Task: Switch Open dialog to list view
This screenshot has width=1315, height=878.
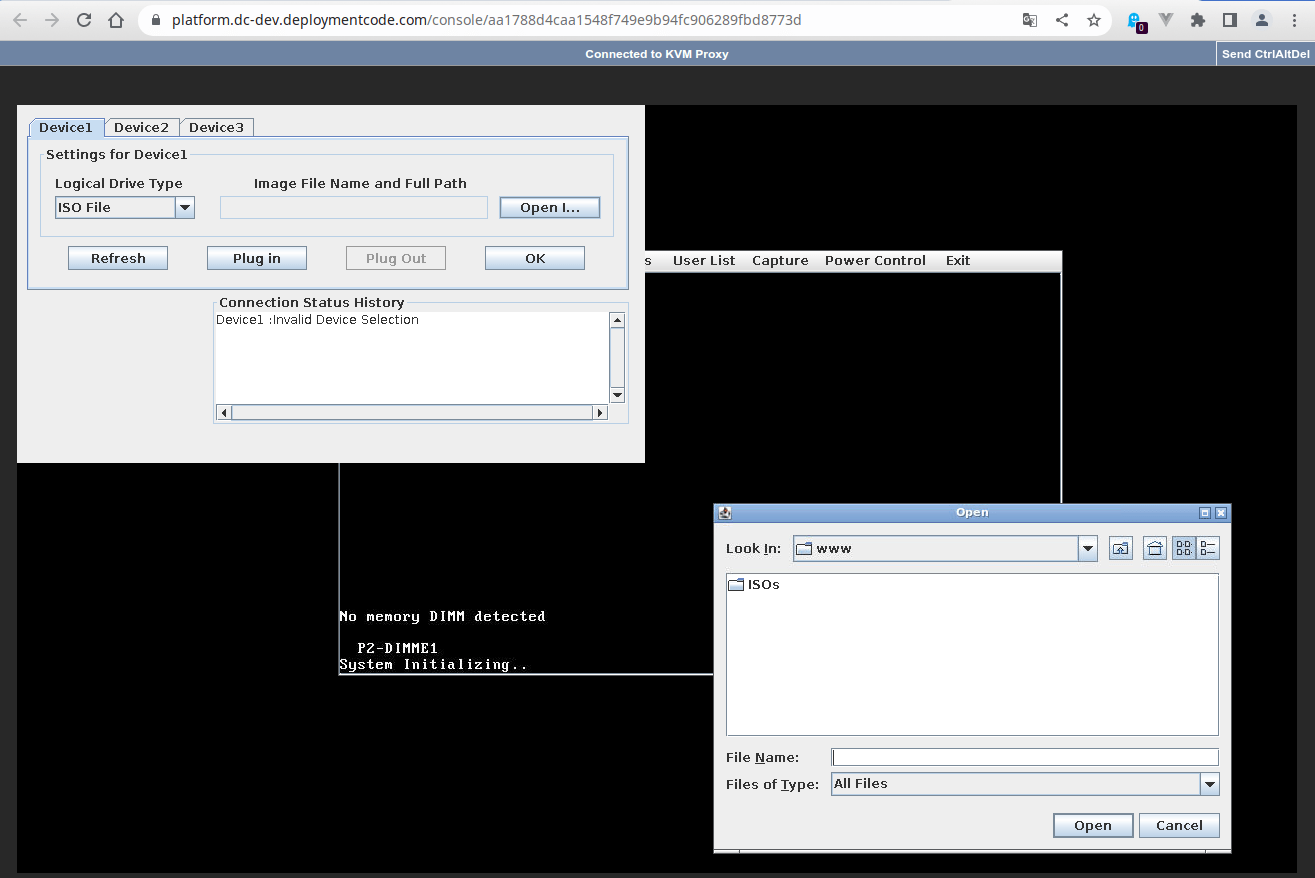Action: pos(1184,548)
